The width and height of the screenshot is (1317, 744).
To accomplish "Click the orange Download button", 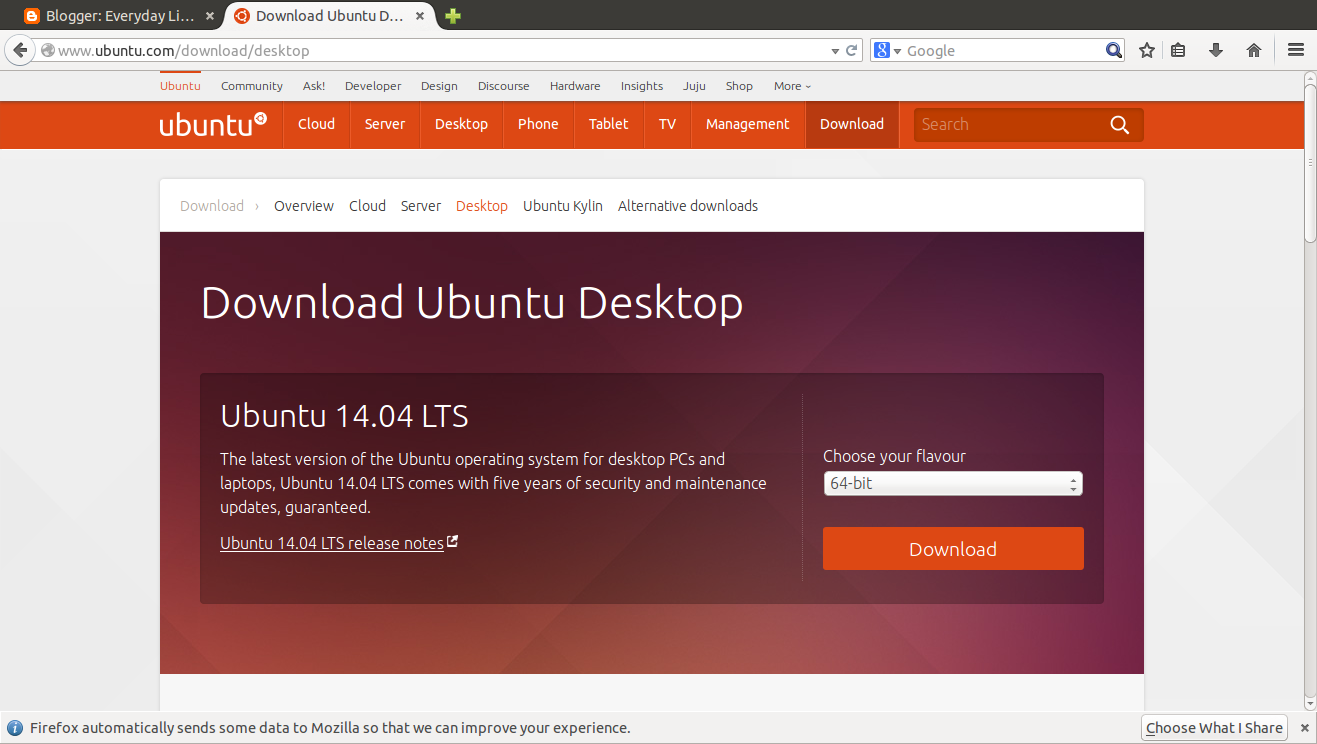I will 953,549.
